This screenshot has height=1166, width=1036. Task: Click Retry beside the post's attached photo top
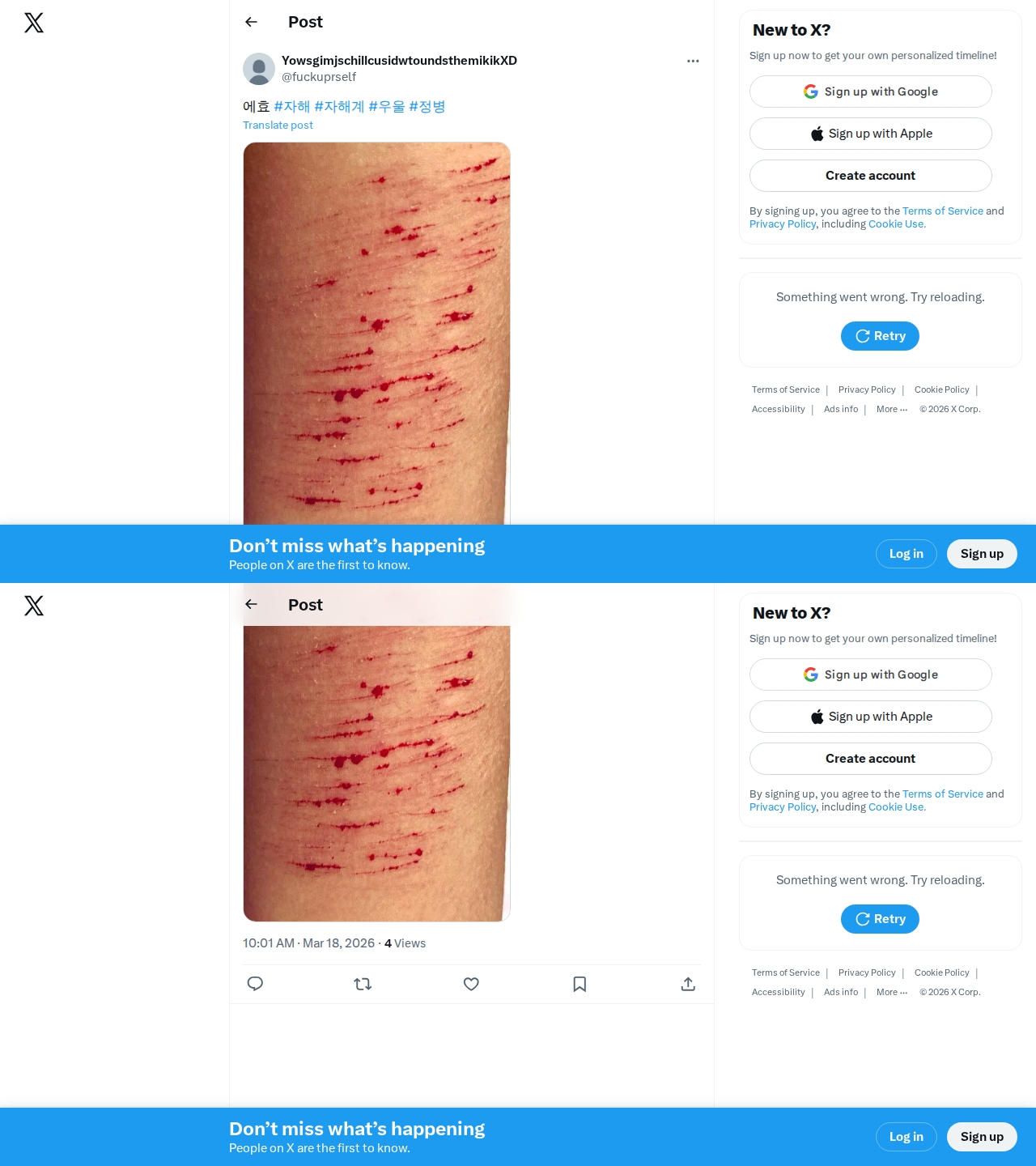(x=880, y=336)
